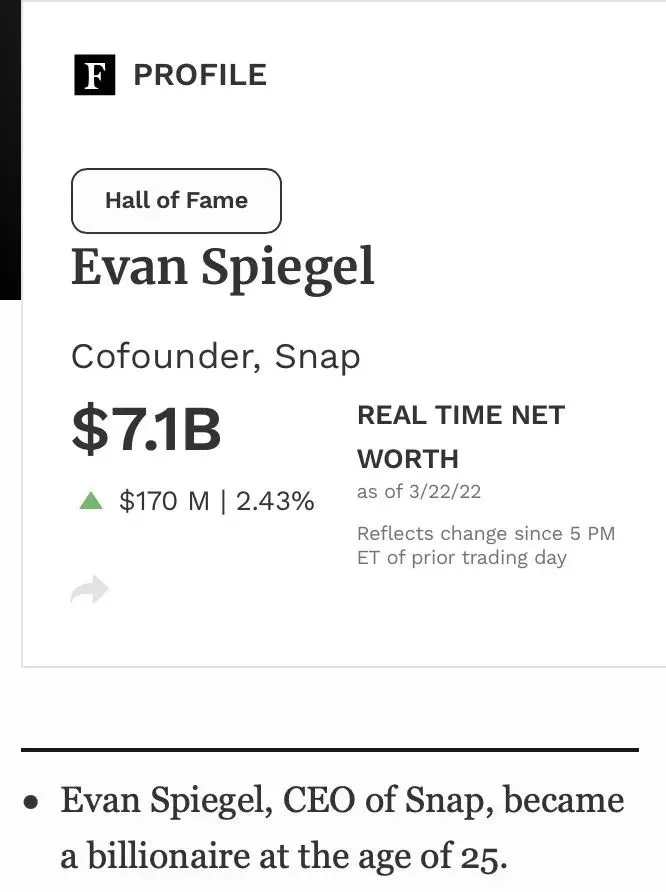
Task: Click the black horizontal divider line
Action: point(330,749)
